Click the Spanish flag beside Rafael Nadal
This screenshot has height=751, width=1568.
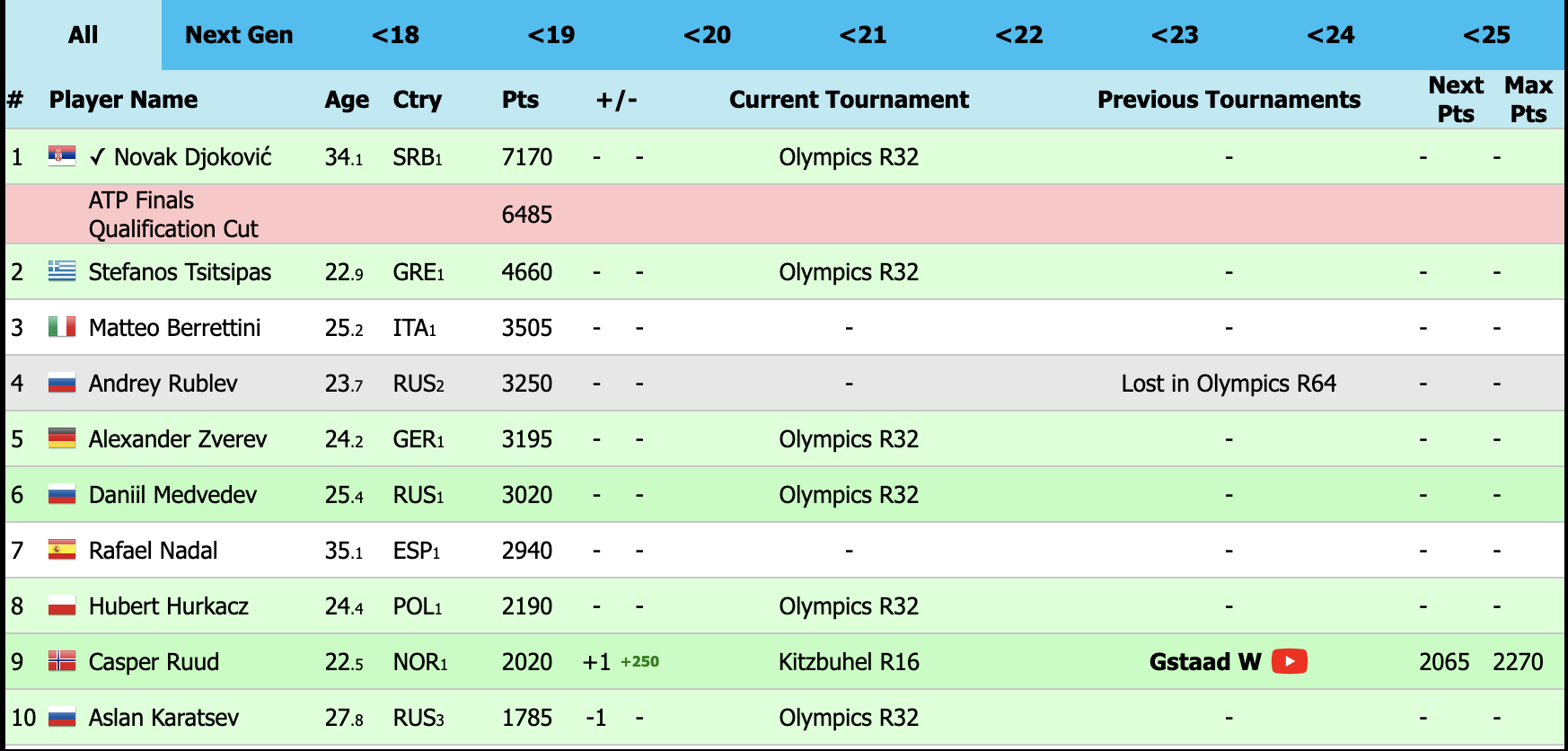[62, 549]
